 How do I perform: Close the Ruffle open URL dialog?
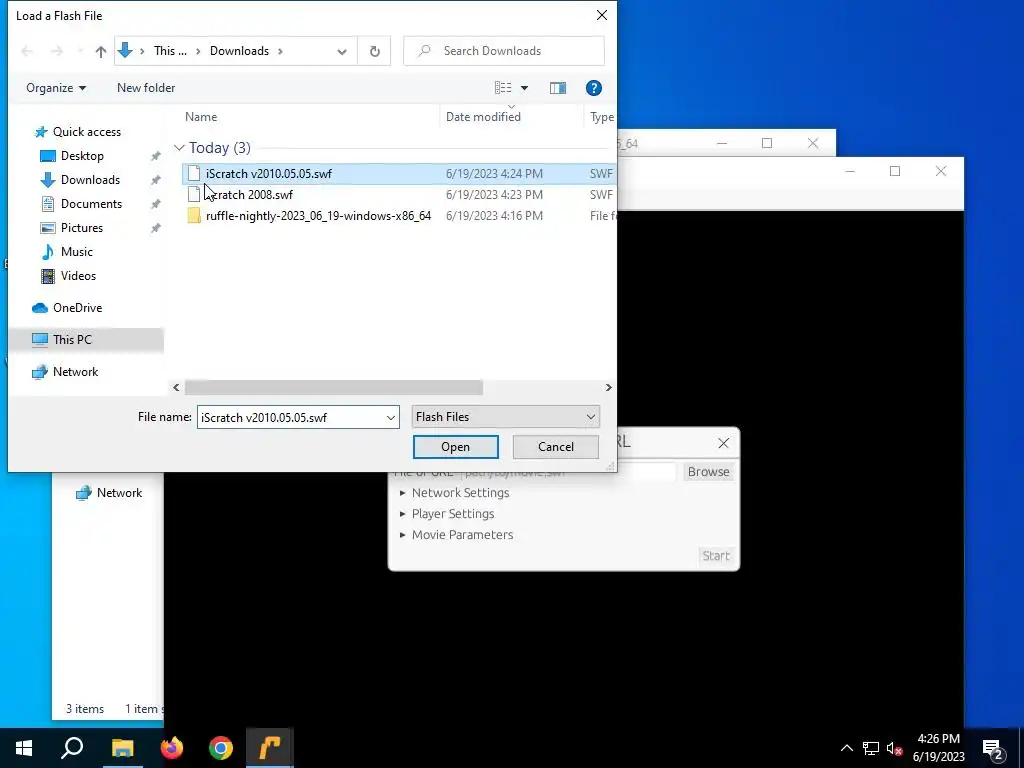click(x=723, y=443)
